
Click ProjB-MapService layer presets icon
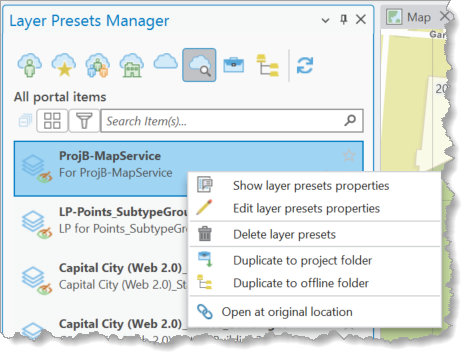(x=37, y=169)
